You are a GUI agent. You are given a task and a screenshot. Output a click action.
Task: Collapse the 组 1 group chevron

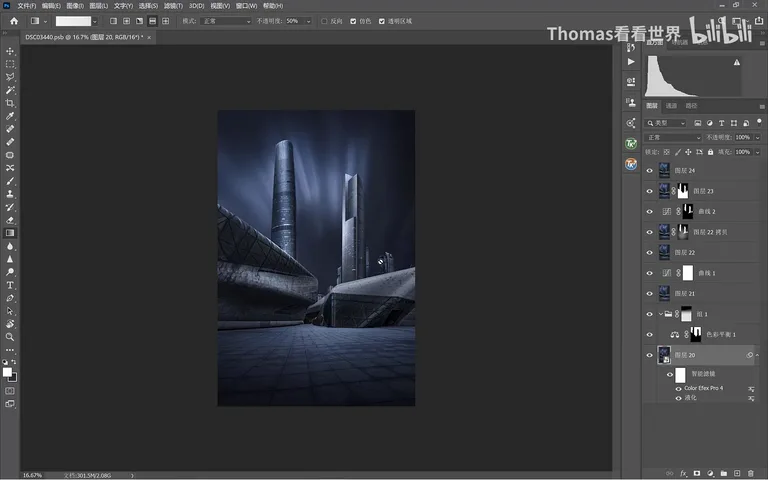660,314
